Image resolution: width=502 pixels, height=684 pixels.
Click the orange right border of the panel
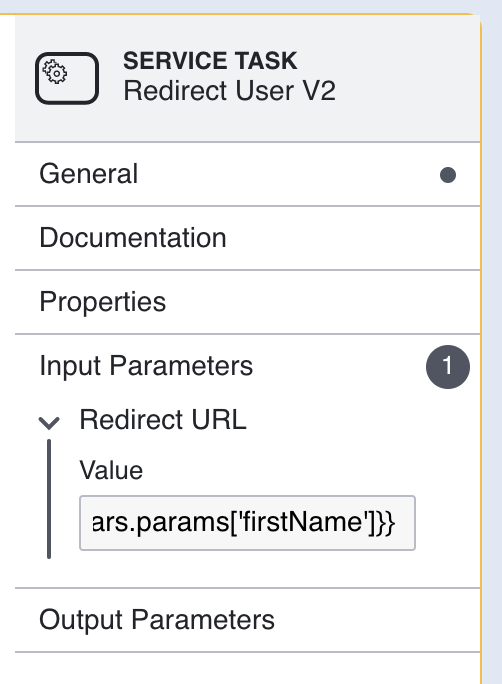pos(482,349)
